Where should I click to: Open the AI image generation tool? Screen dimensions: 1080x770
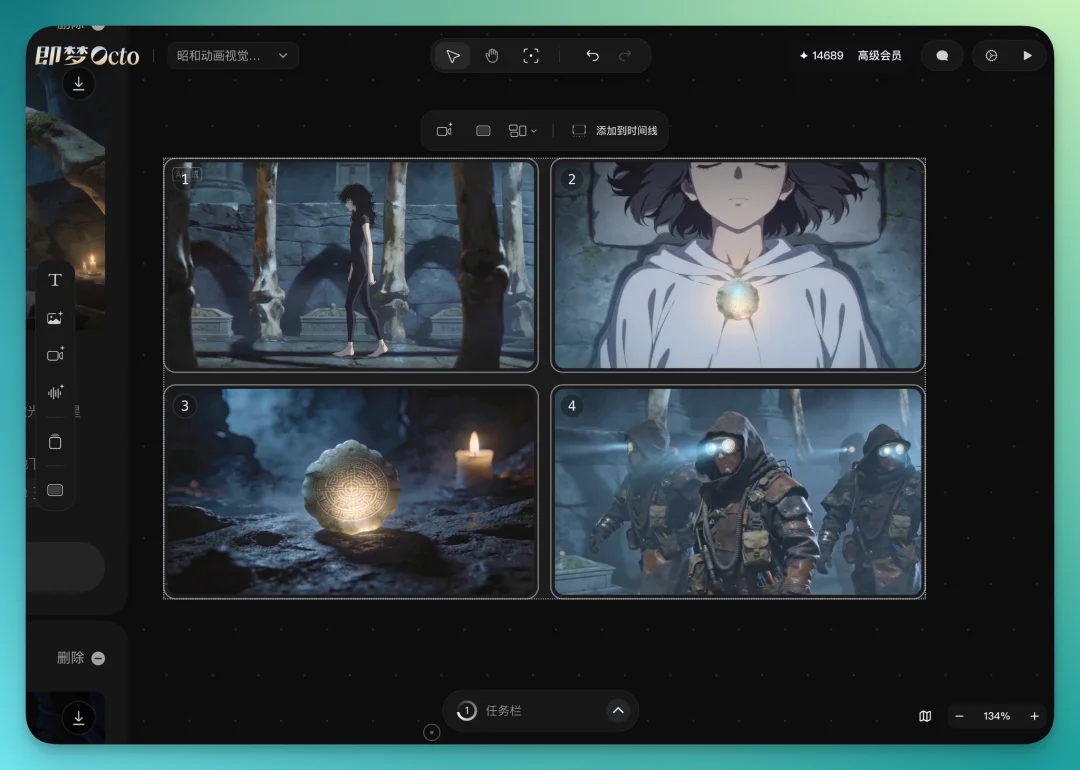point(55,318)
